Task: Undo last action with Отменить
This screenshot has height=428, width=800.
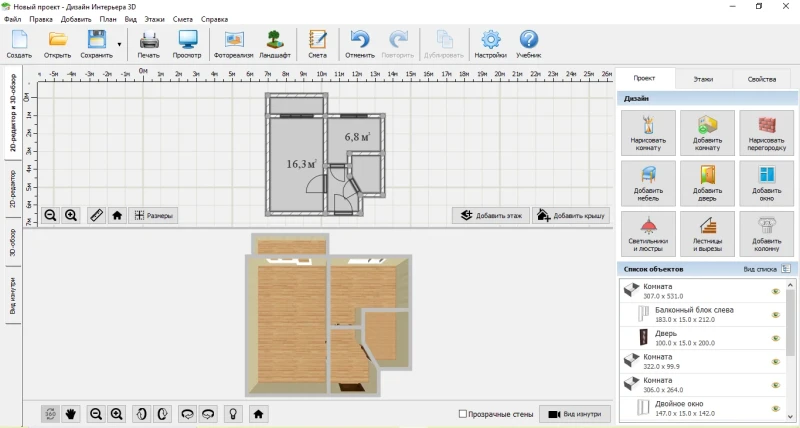Action: 360,44
